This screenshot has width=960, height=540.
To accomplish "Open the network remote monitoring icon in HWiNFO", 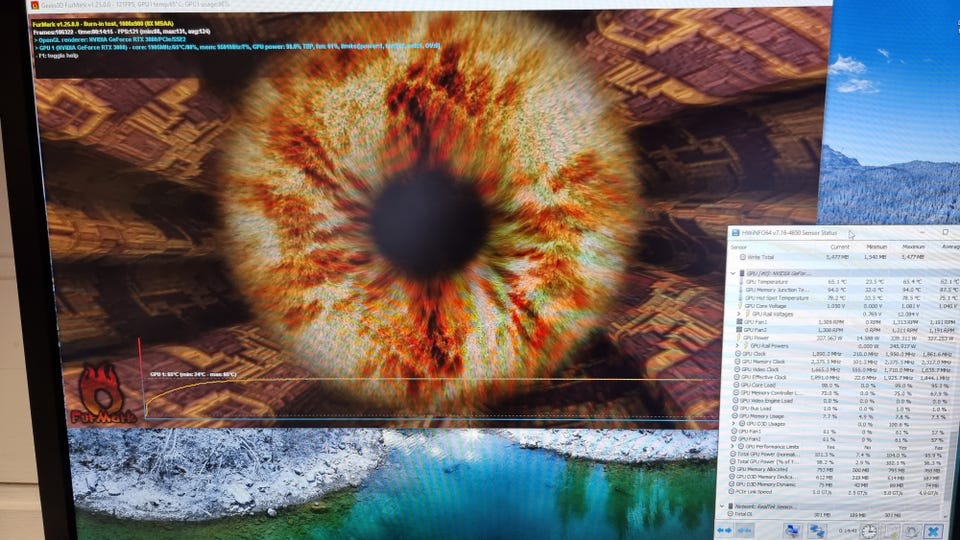I will point(792,530).
